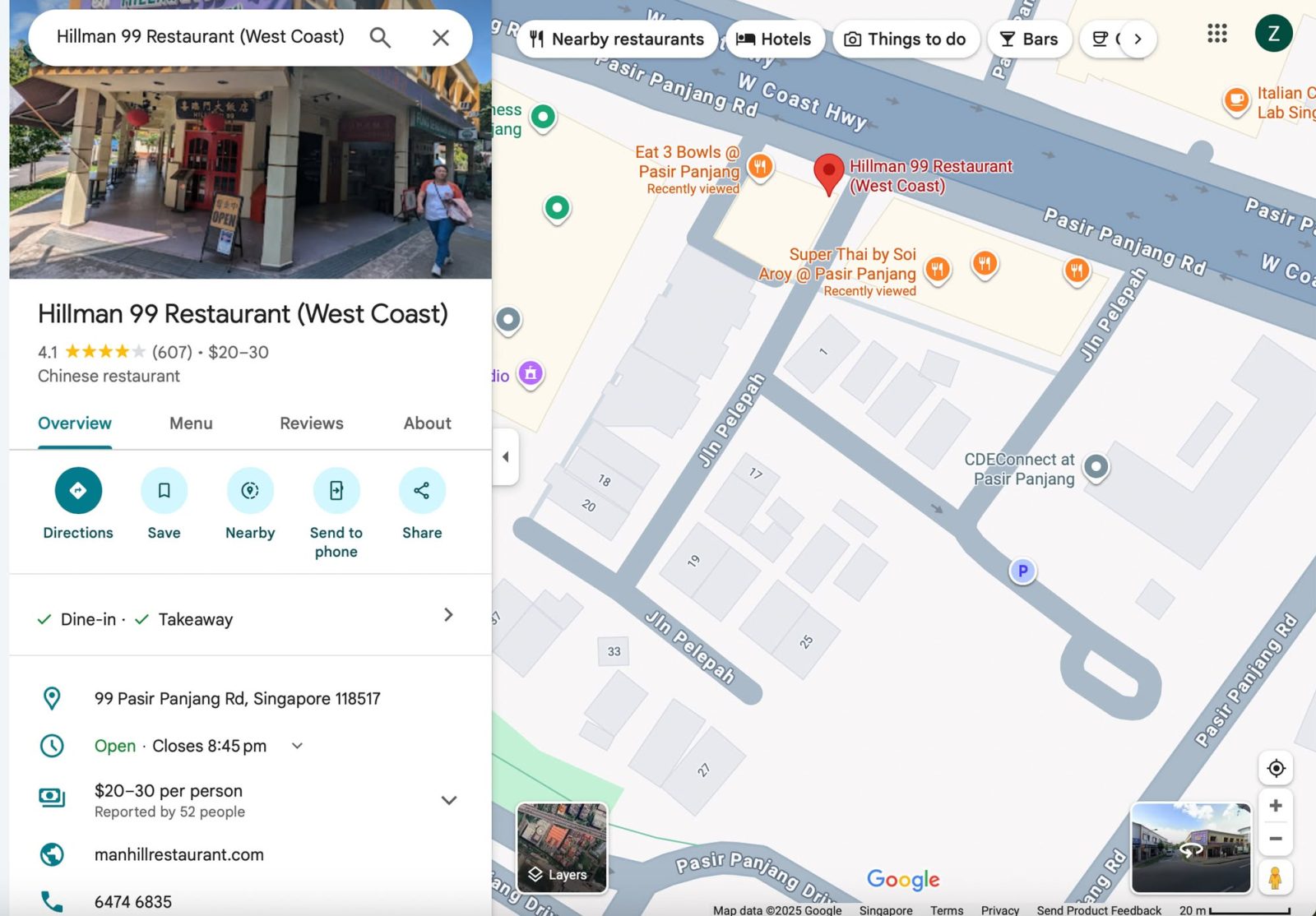Filter by Bars chip
Image resolution: width=1316 pixels, height=916 pixels.
(1029, 39)
